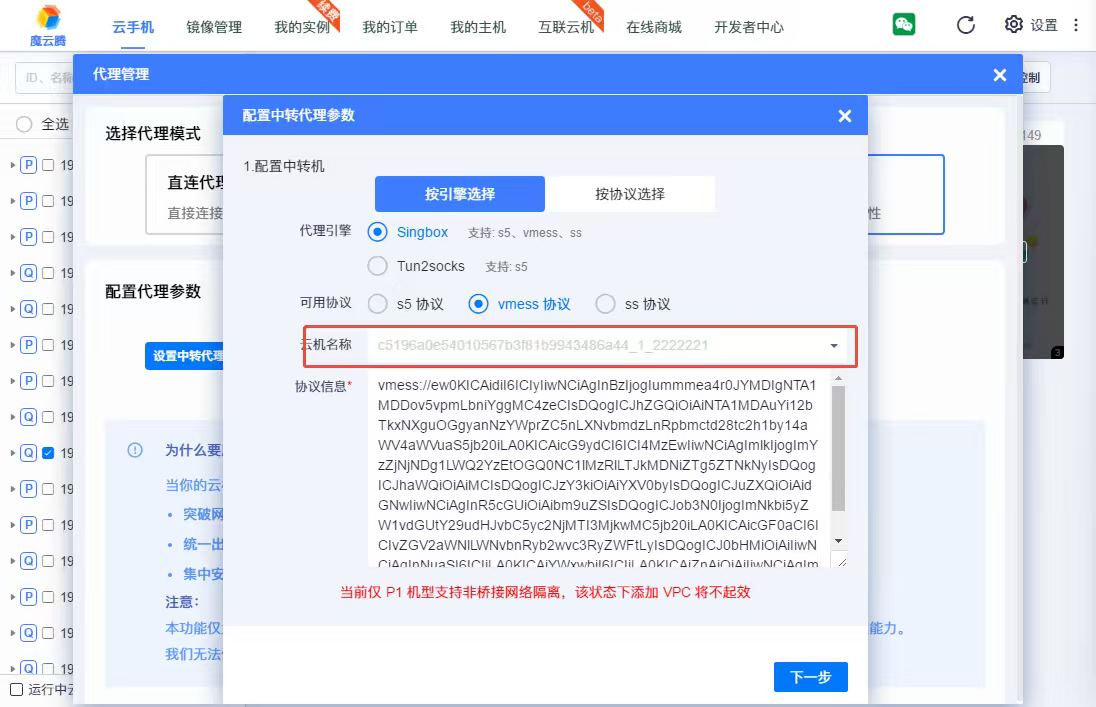Close the 代理管理 dialog
Image resolution: width=1096 pixels, height=707 pixels.
999,75
